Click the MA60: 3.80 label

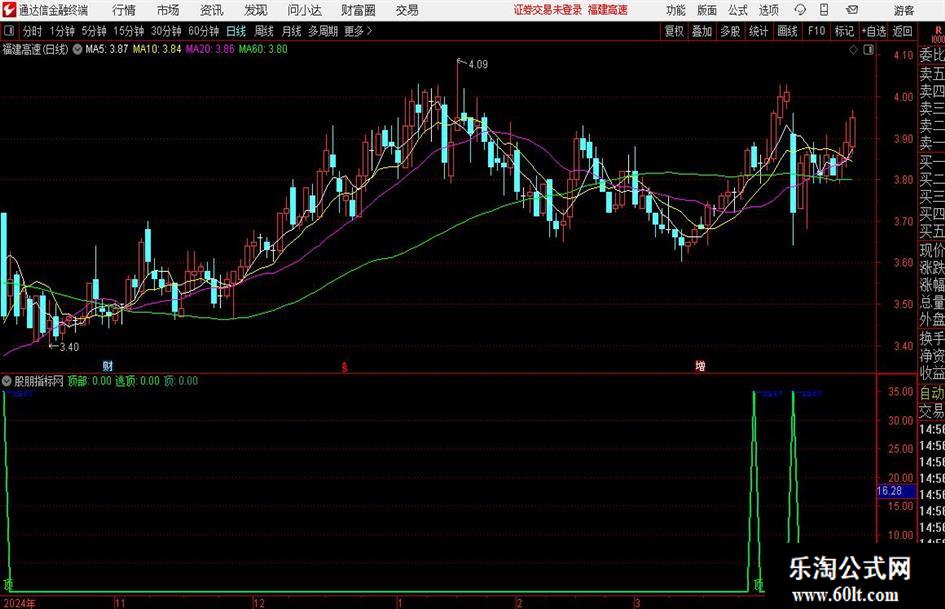263,49
